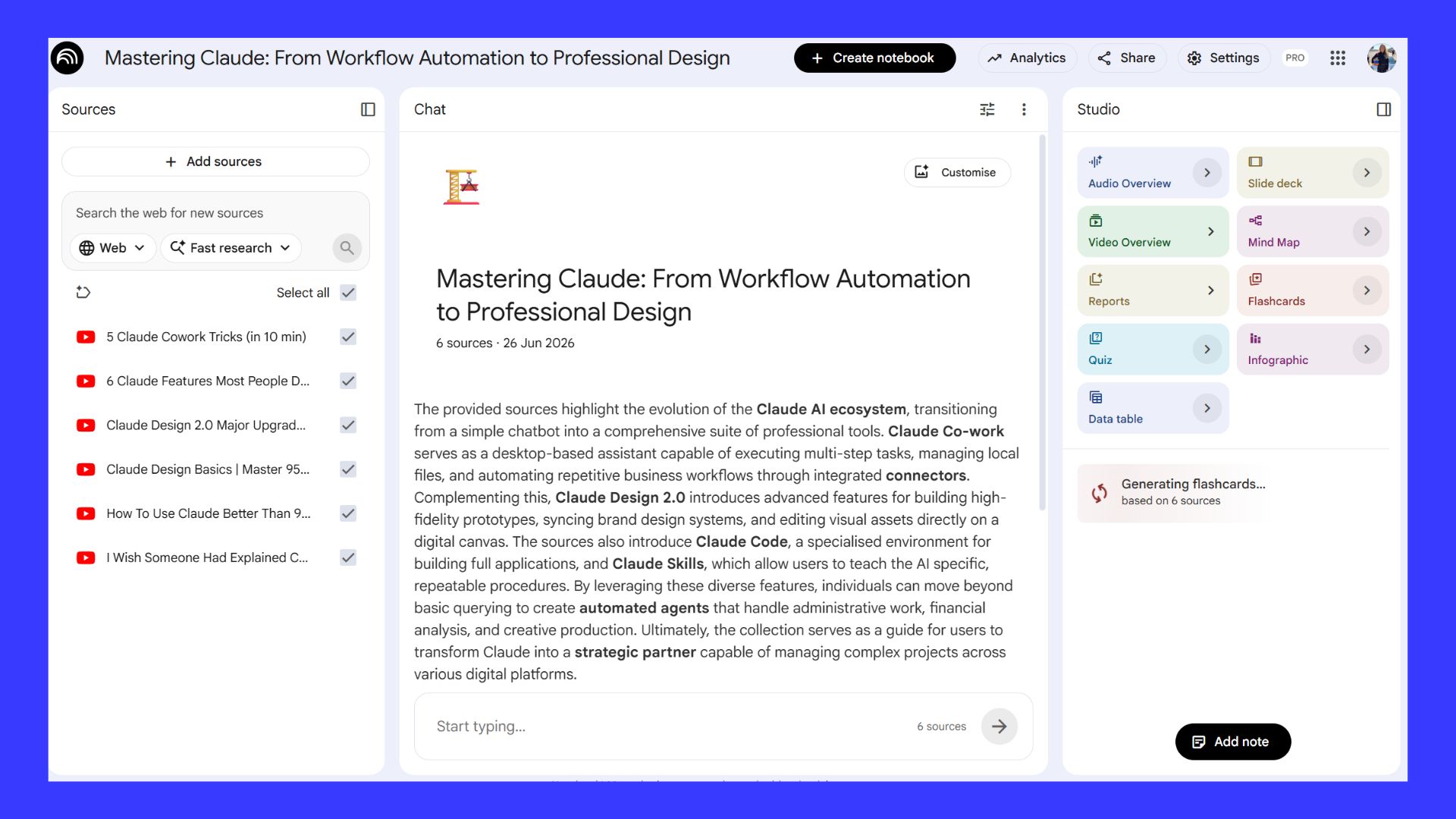Click YouTube icon for I Wish Someone

[86, 557]
